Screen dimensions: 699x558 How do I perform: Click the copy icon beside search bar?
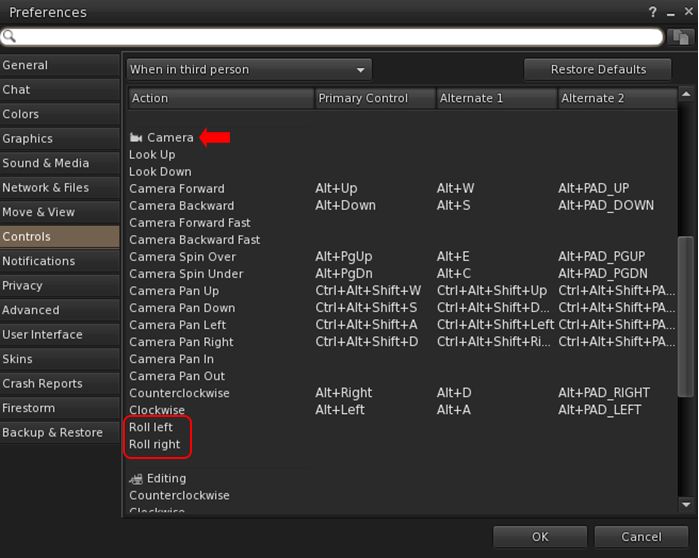click(x=681, y=37)
